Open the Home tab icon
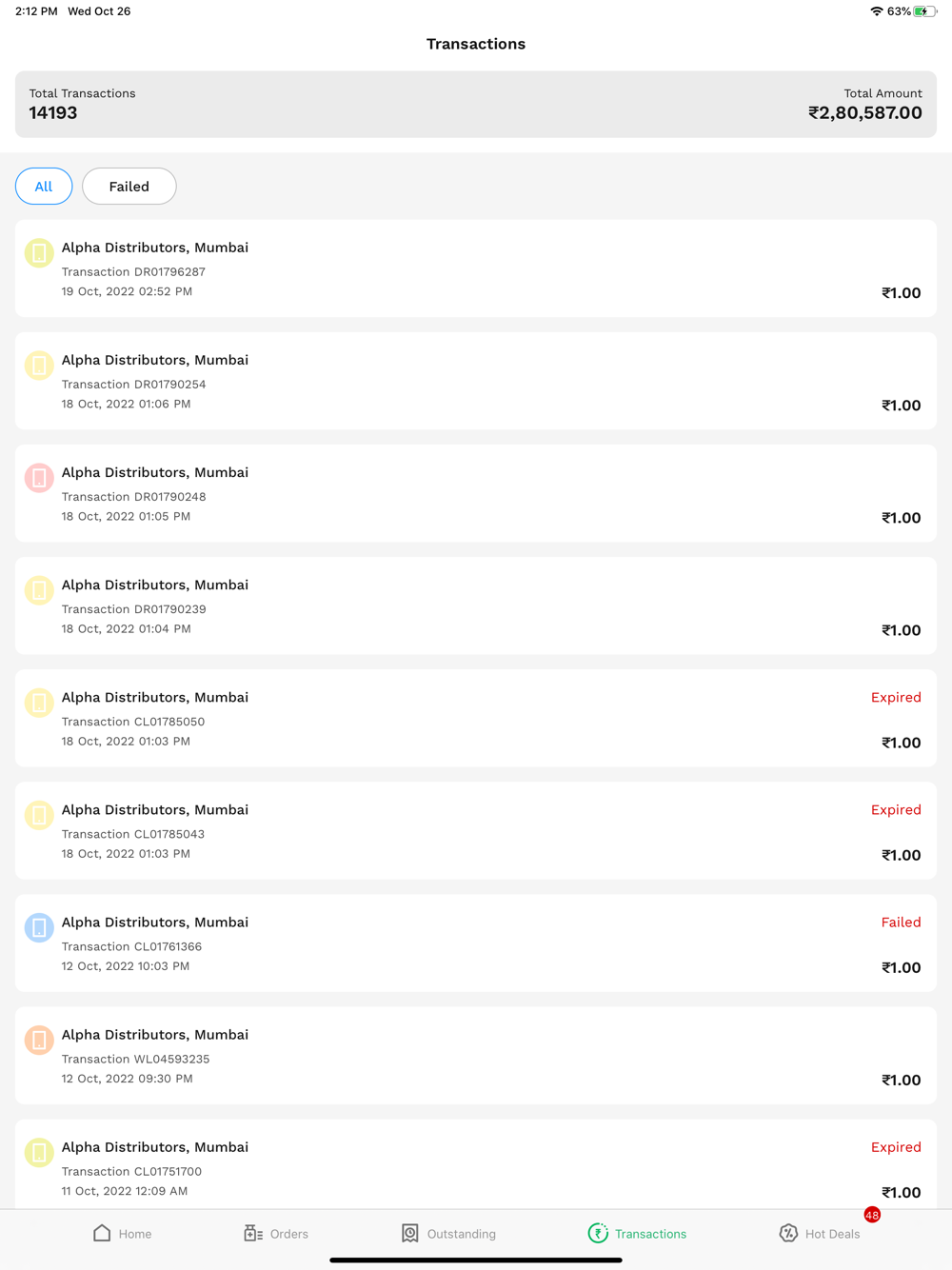Viewport: 952px width, 1270px height. click(x=102, y=1233)
